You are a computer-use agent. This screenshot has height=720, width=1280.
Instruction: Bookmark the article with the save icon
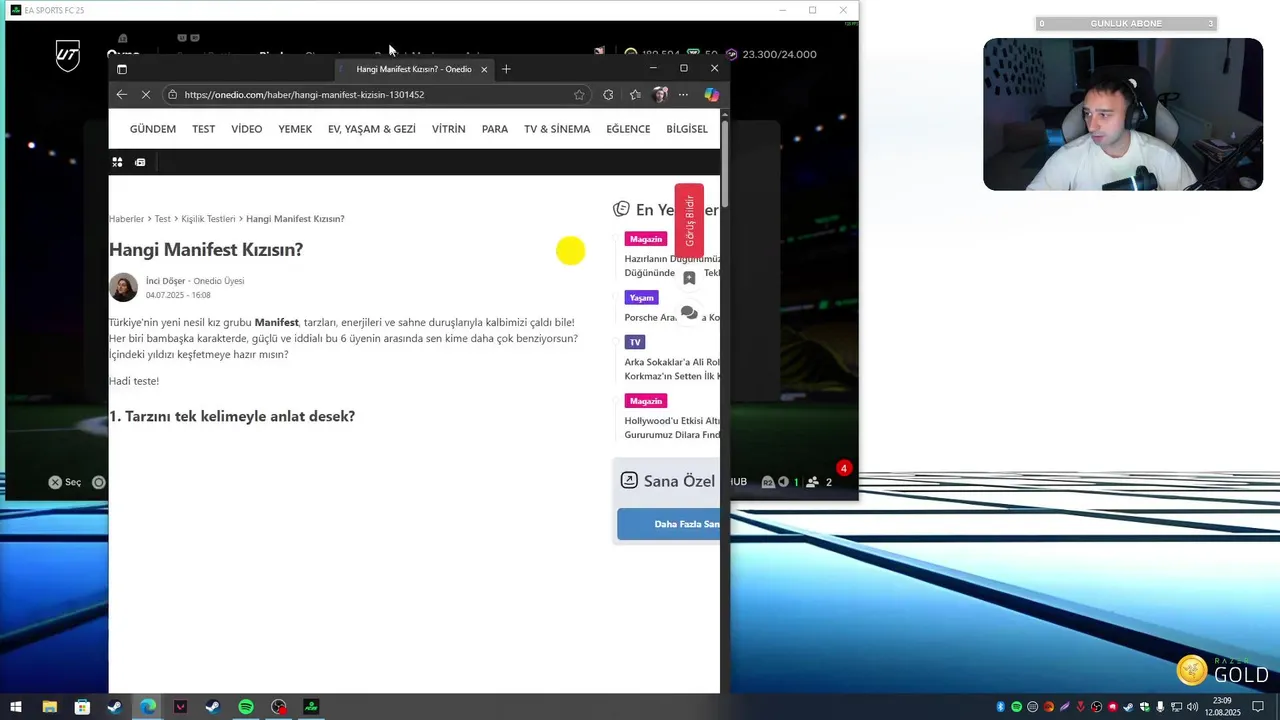click(x=689, y=278)
